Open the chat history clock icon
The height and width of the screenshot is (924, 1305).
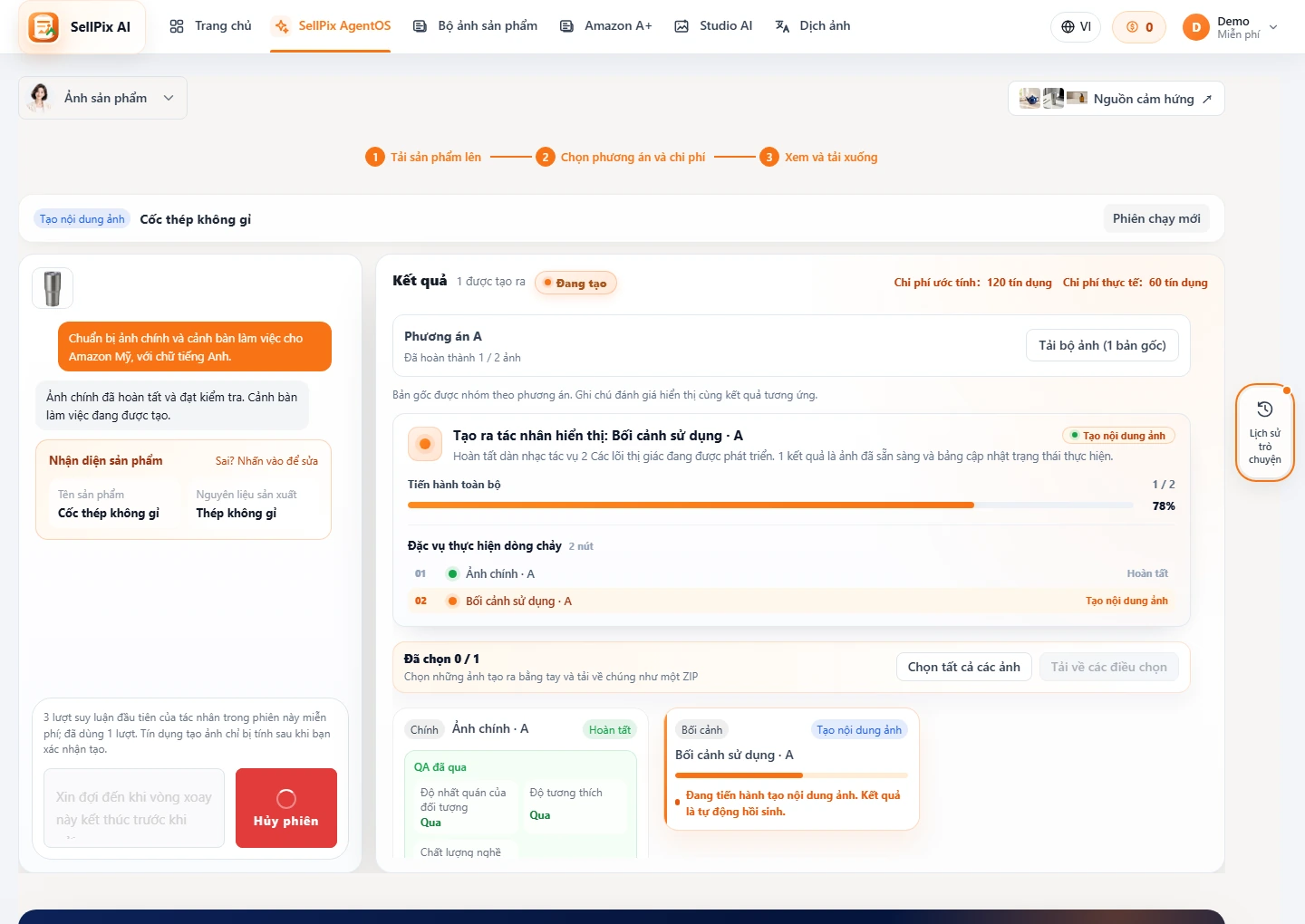tap(1265, 409)
